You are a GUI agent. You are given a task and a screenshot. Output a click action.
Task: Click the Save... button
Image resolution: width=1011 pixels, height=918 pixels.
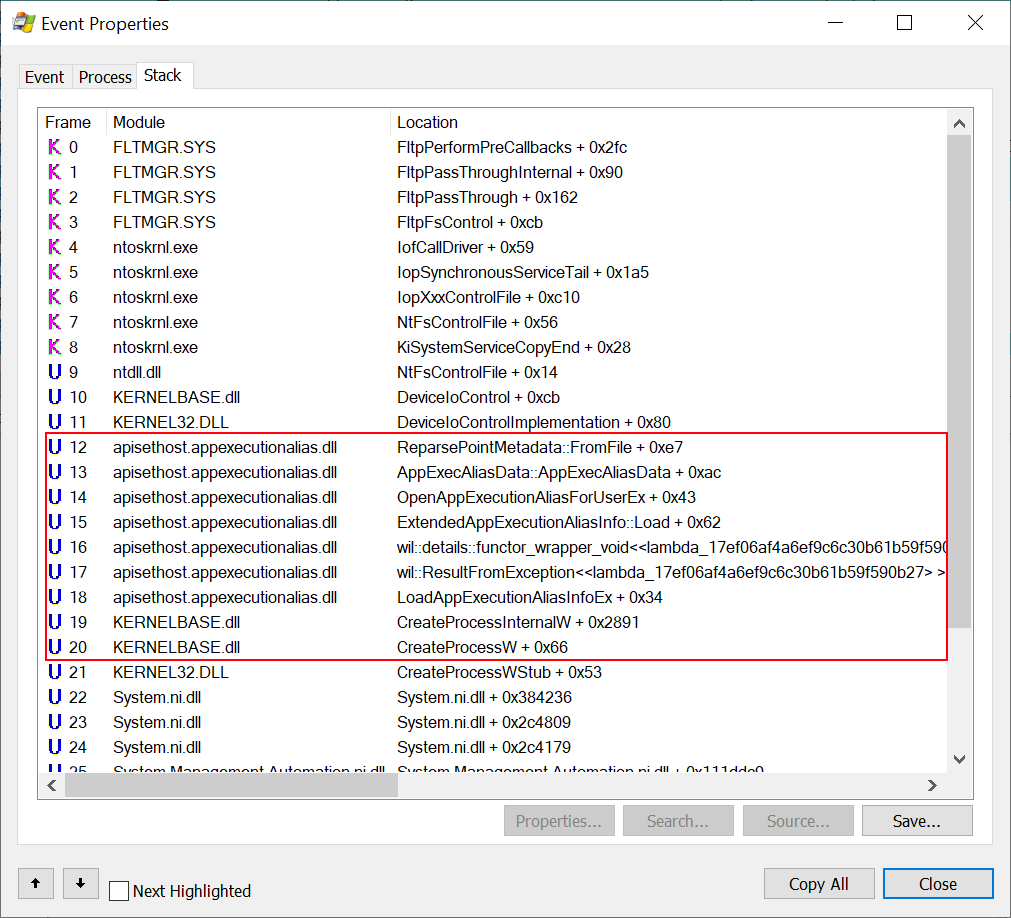[x=917, y=821]
